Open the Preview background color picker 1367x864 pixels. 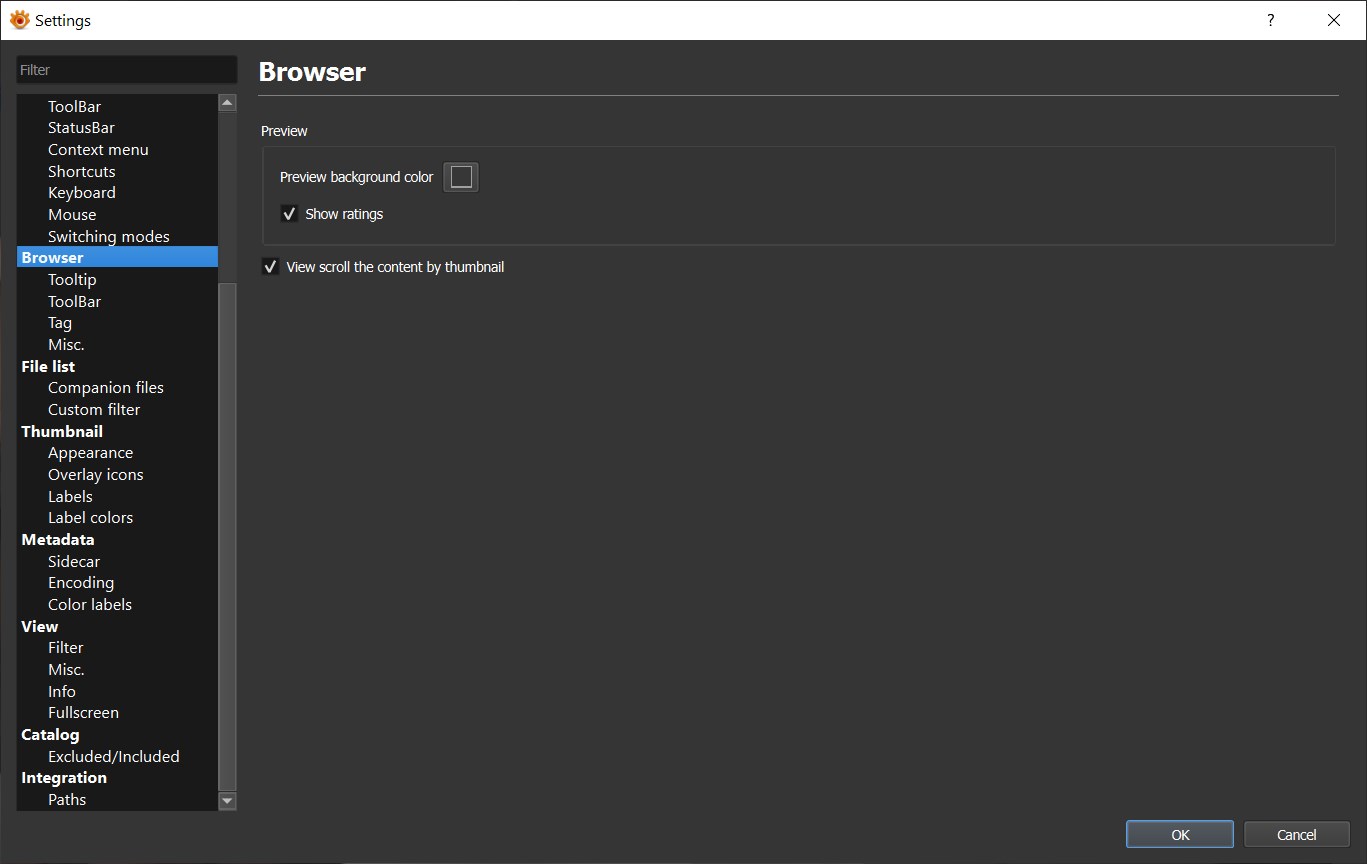click(461, 177)
